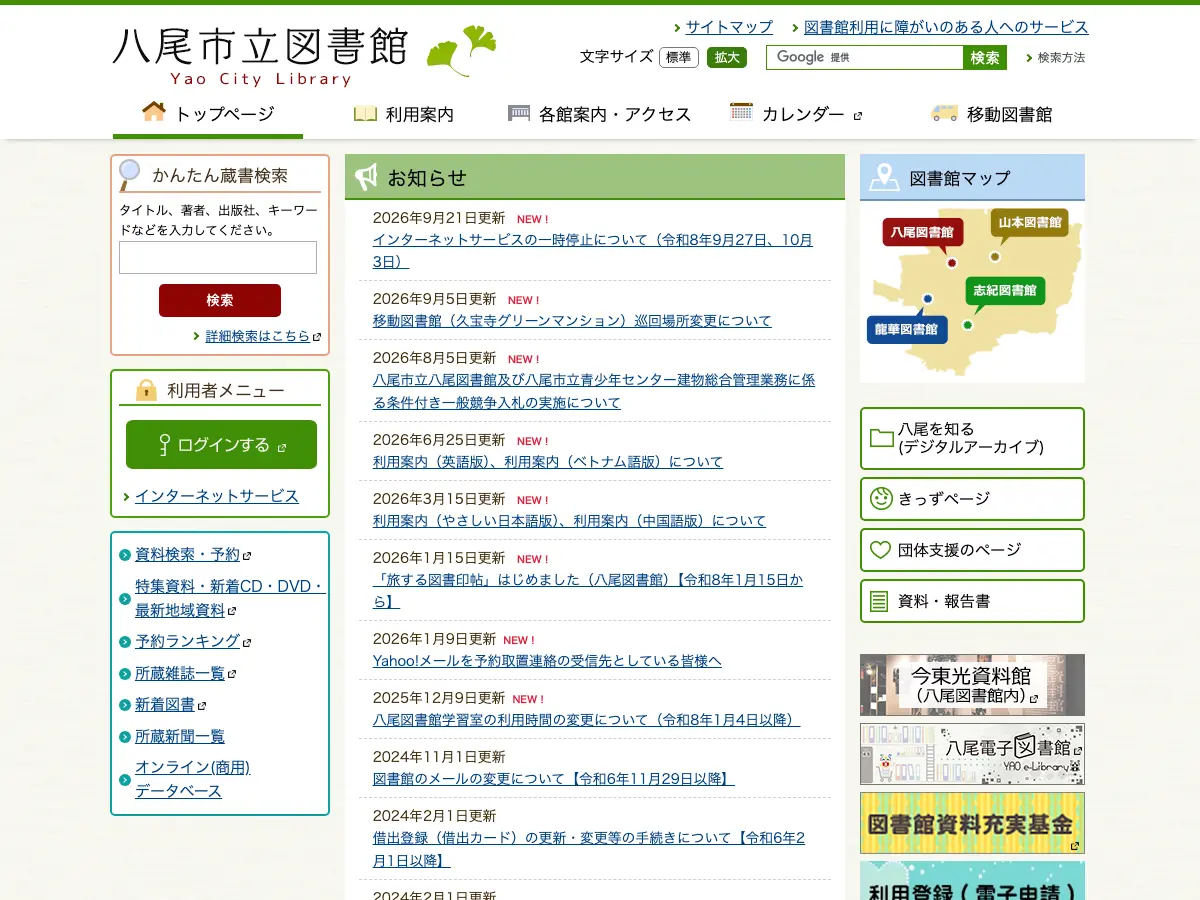
Task: Click the dark red 検索 catalog button
Action: click(x=220, y=300)
